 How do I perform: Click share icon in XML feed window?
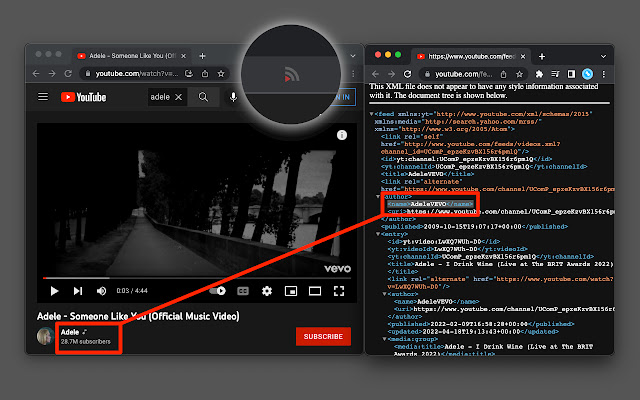(x=504, y=74)
